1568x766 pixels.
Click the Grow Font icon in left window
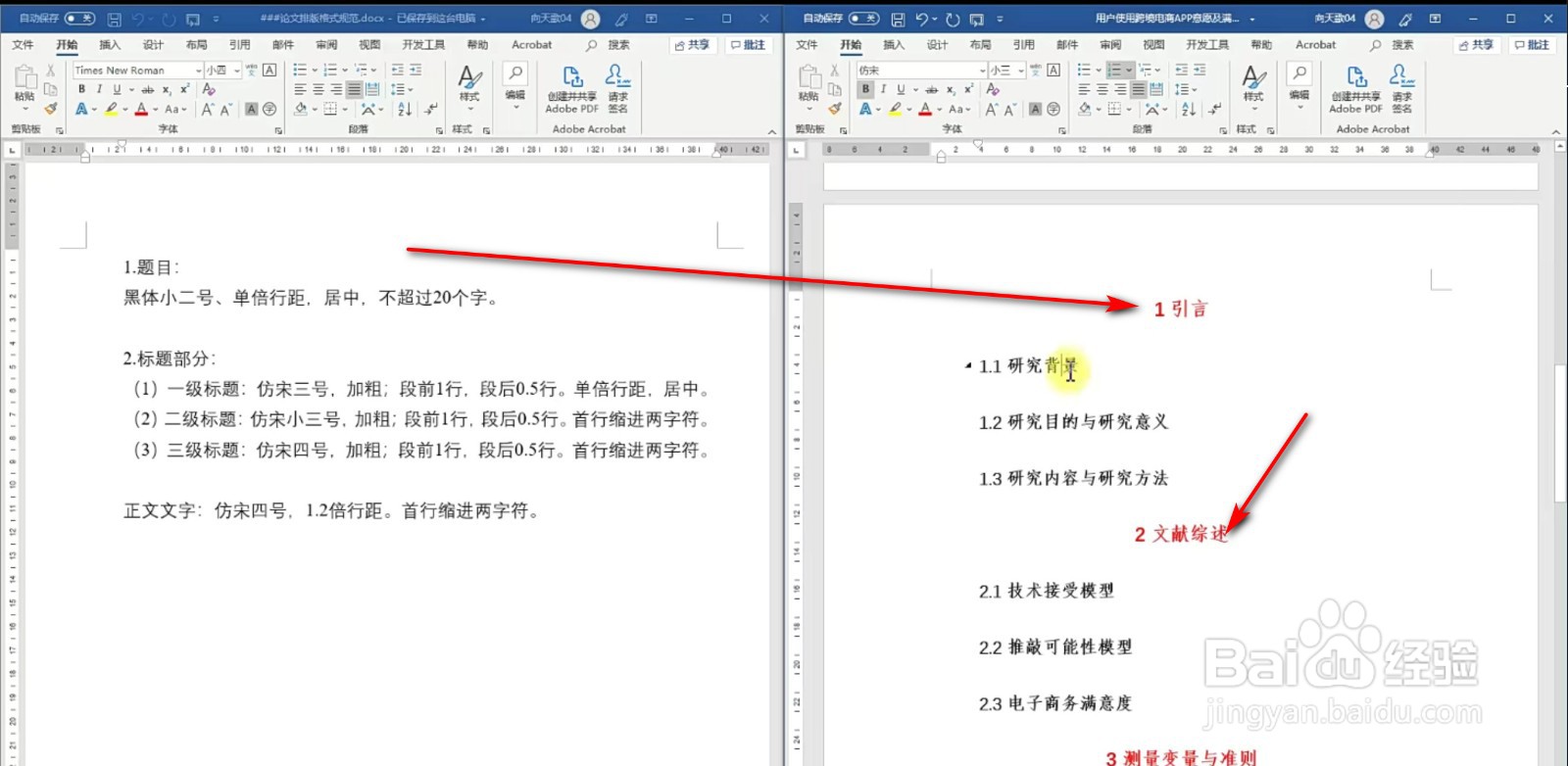[x=208, y=110]
